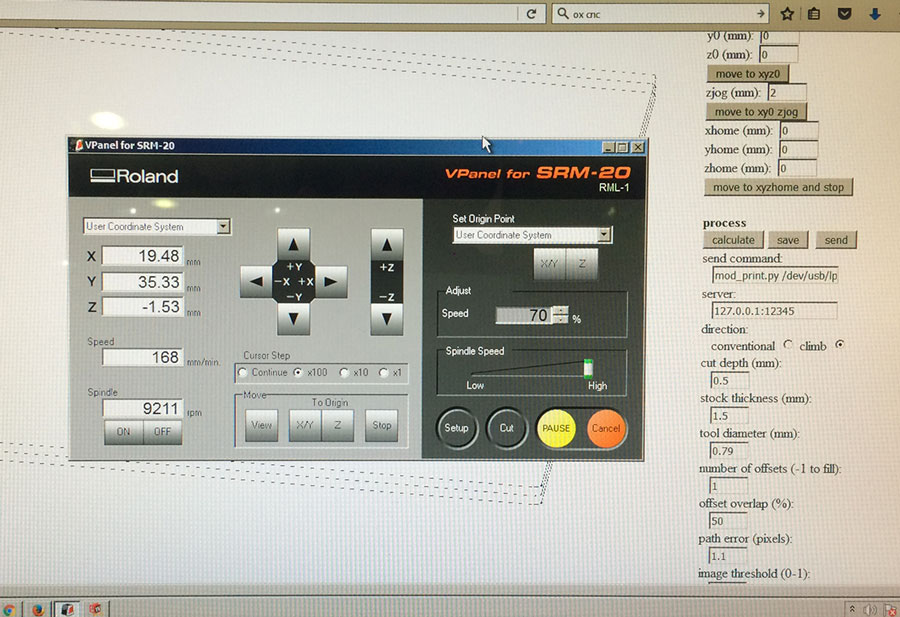This screenshot has width=900, height=617.
Task: Maximize the VPanel for SRM-20 window
Action: point(623,148)
